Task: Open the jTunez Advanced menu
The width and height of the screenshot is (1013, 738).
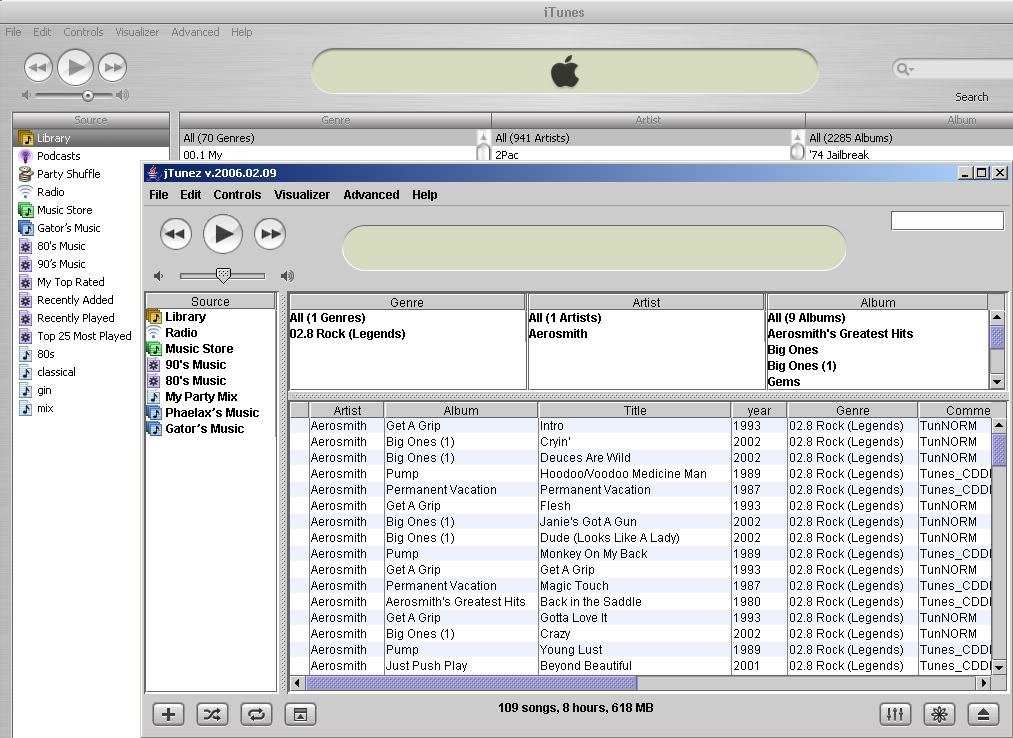Action: pyautogui.click(x=371, y=195)
